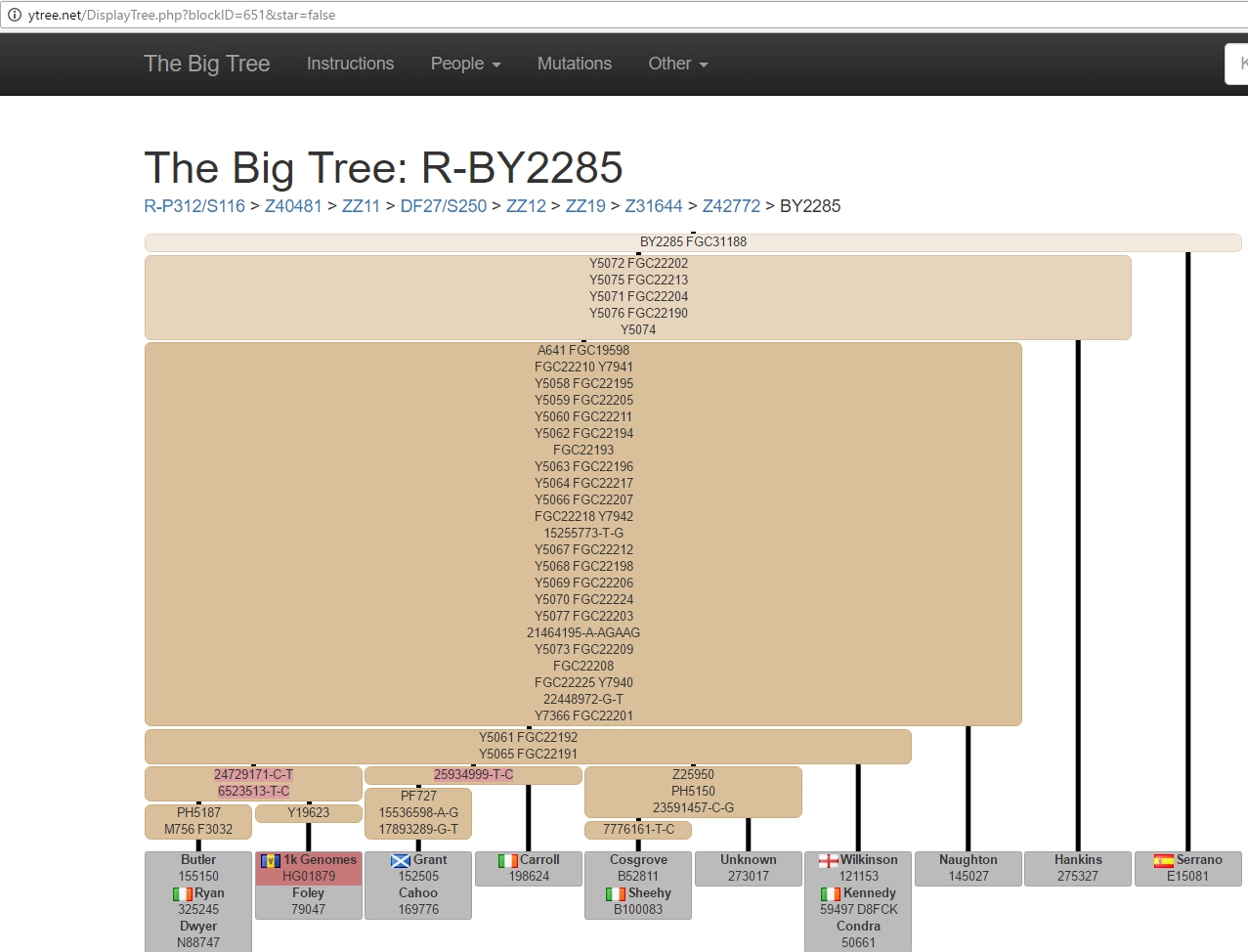Click the Irish flag beside Carroll
Screen dimensions: 1248x952
click(507, 860)
